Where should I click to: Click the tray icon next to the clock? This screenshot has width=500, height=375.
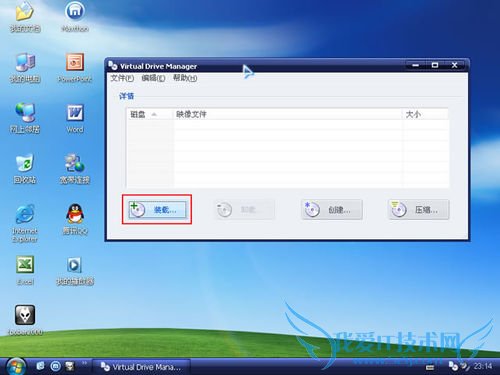(x=465, y=366)
